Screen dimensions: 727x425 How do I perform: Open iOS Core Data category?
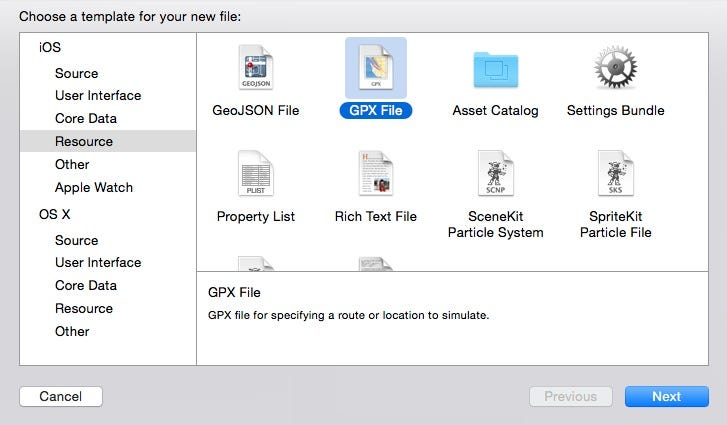pyautogui.click(x=86, y=119)
